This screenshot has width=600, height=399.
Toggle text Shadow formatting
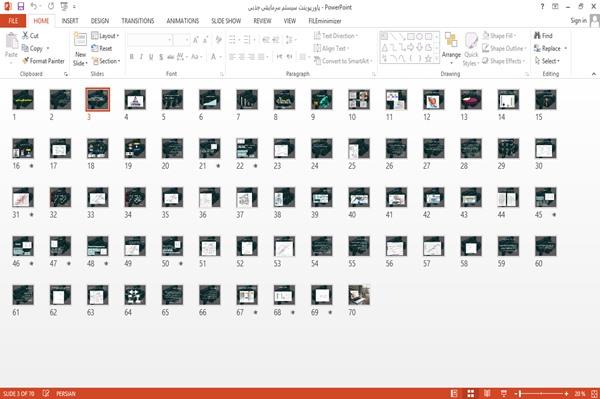coord(161,57)
